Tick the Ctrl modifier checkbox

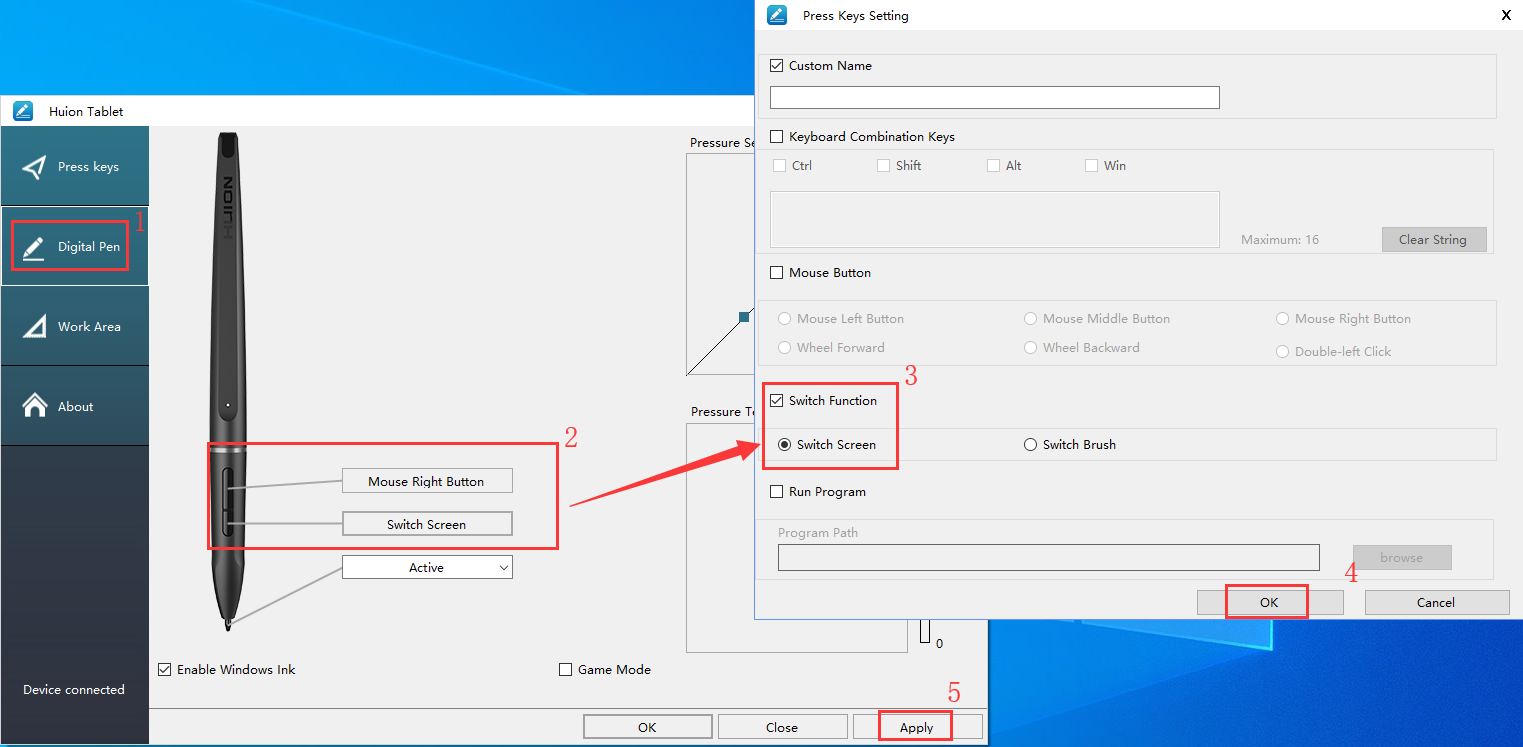pos(780,166)
